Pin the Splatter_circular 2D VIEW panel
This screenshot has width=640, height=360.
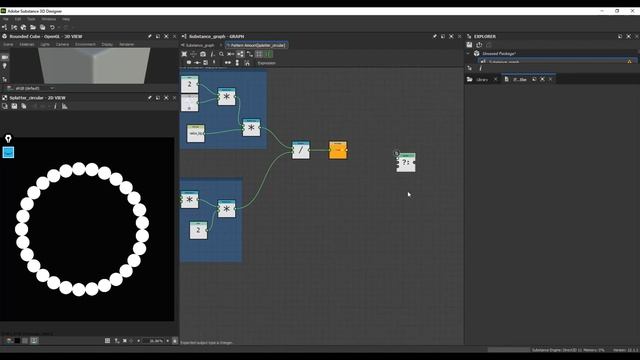point(149,98)
